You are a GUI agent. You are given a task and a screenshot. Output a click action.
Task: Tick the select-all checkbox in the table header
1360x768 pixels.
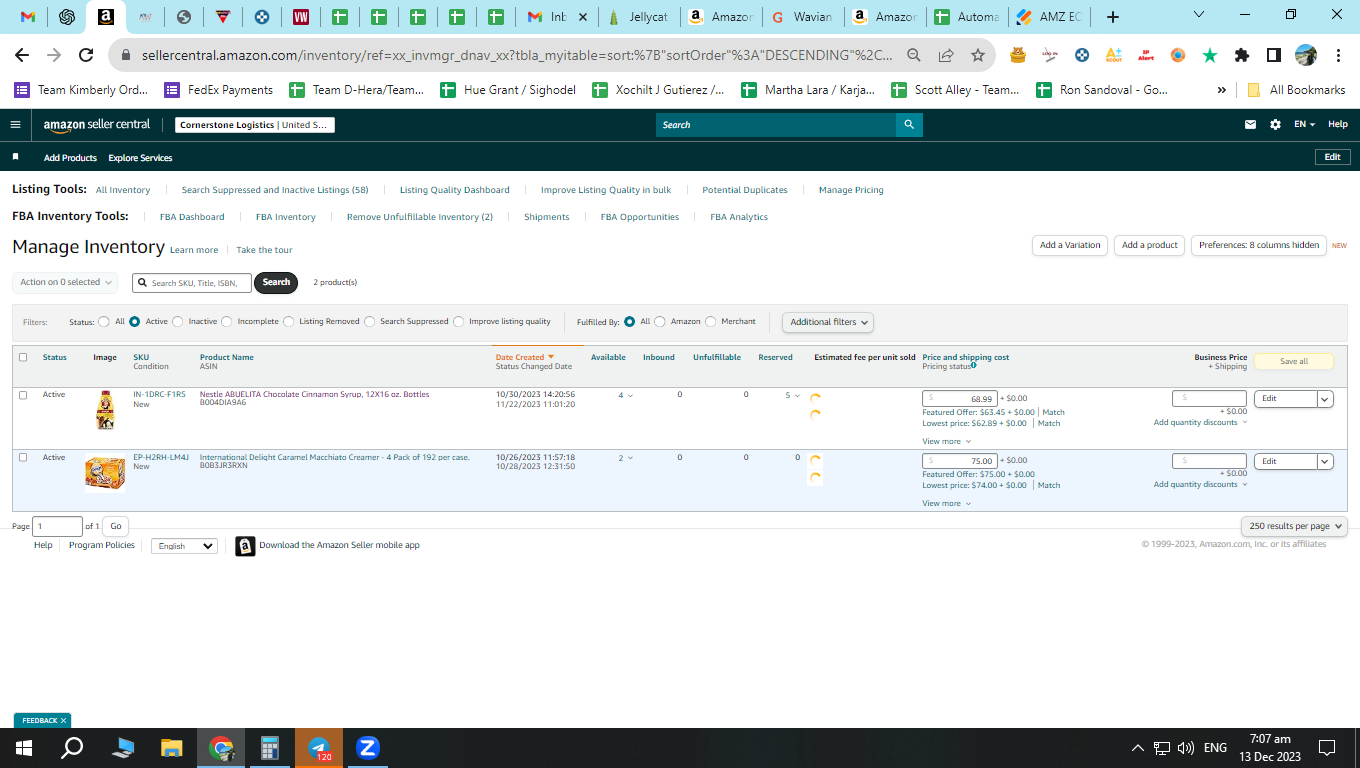[x=23, y=357]
